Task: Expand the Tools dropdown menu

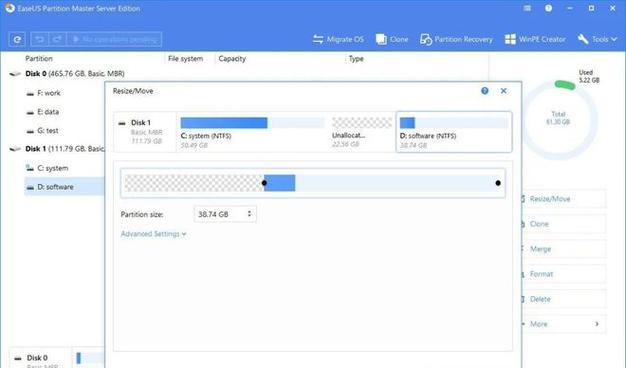Action: pyautogui.click(x=597, y=39)
